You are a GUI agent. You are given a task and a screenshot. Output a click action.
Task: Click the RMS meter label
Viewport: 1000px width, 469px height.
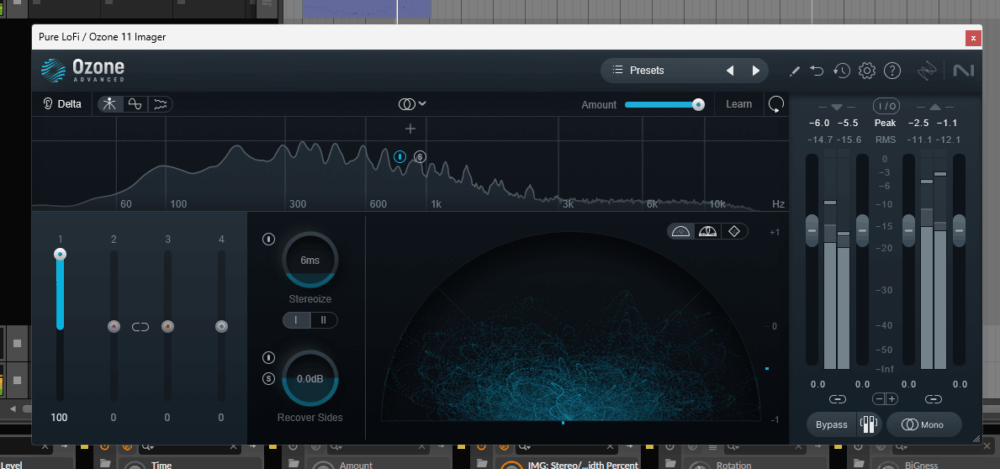coord(885,140)
